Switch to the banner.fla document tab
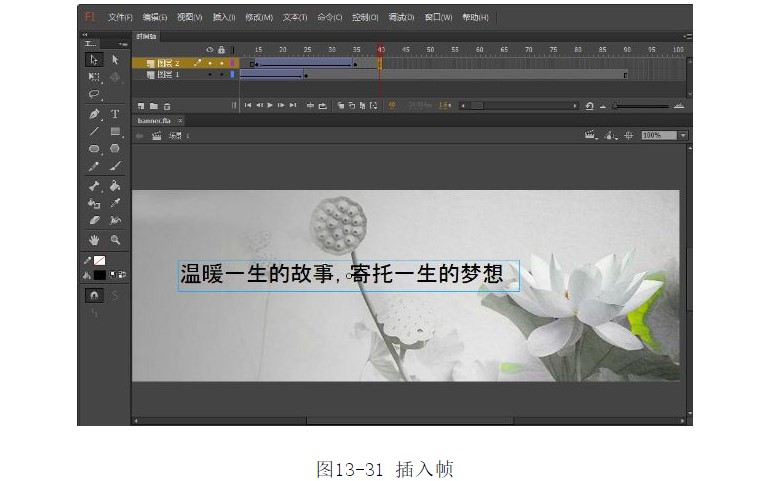778x481 pixels. (x=154, y=120)
